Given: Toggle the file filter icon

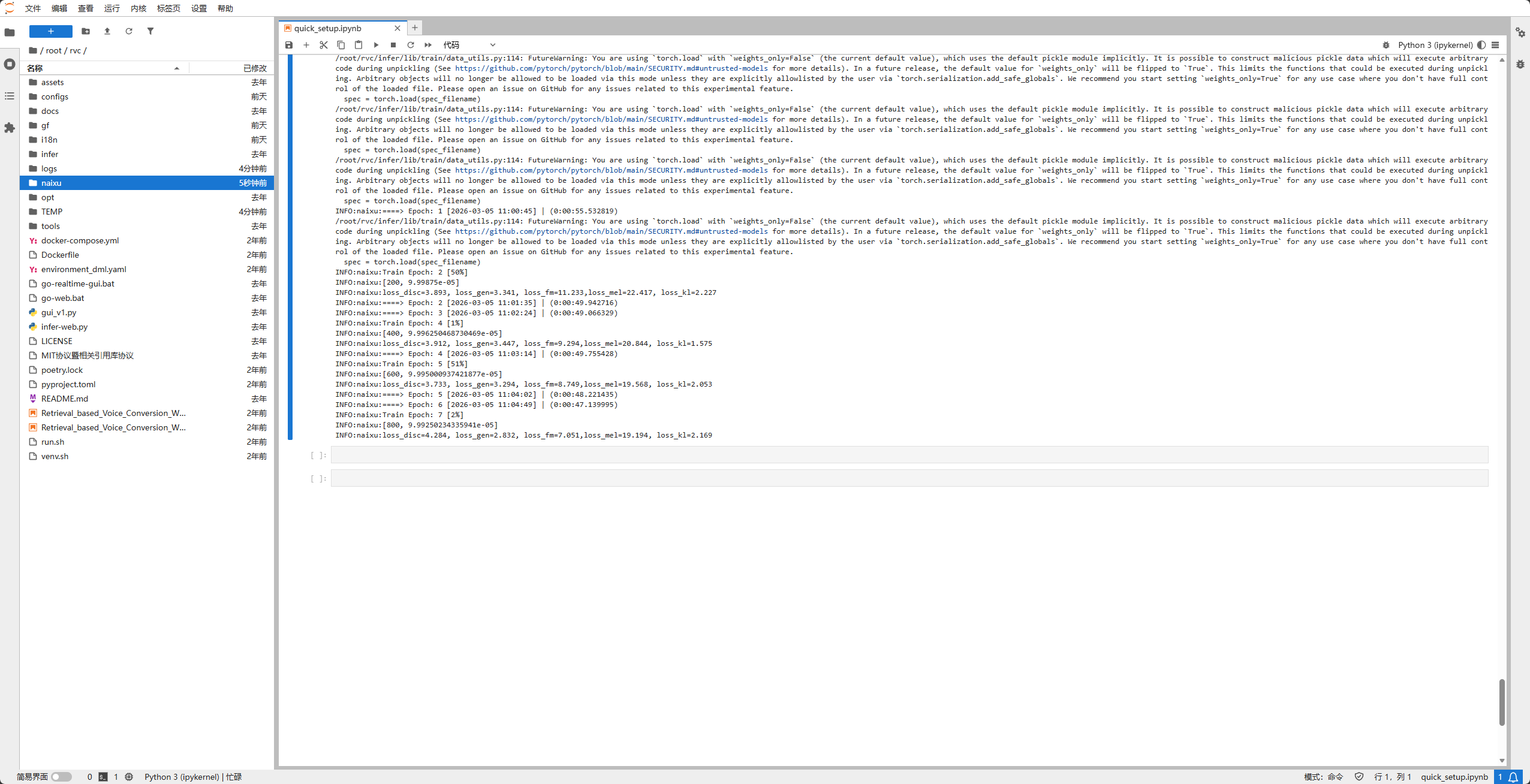Looking at the screenshot, I should click(x=150, y=31).
